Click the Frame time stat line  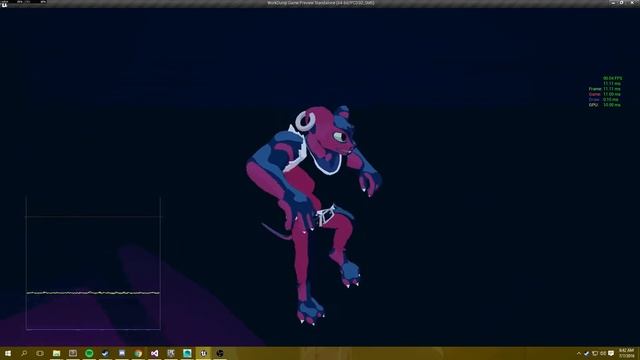pos(604,89)
